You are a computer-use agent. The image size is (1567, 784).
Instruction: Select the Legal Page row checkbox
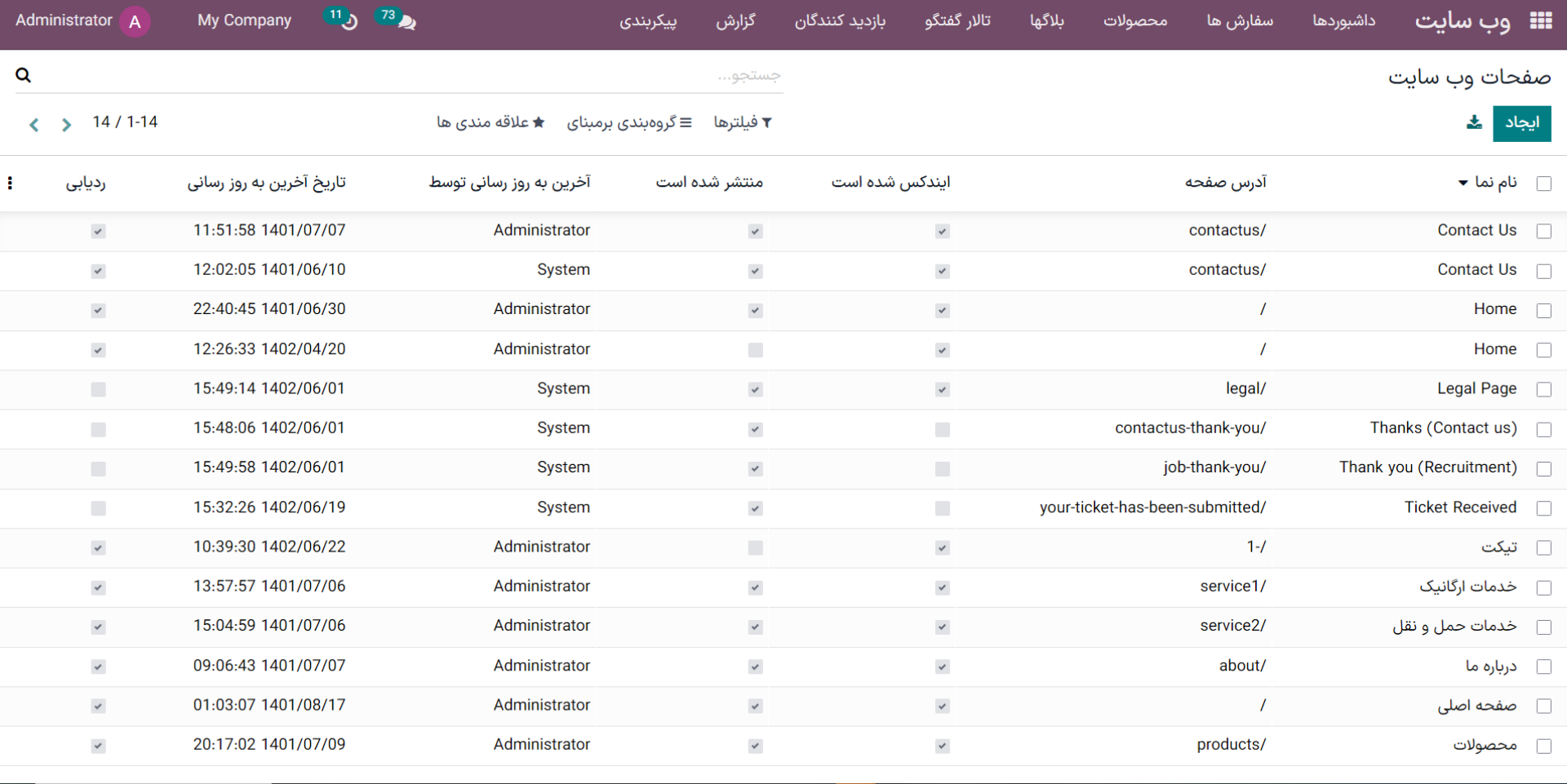pos(1543,389)
